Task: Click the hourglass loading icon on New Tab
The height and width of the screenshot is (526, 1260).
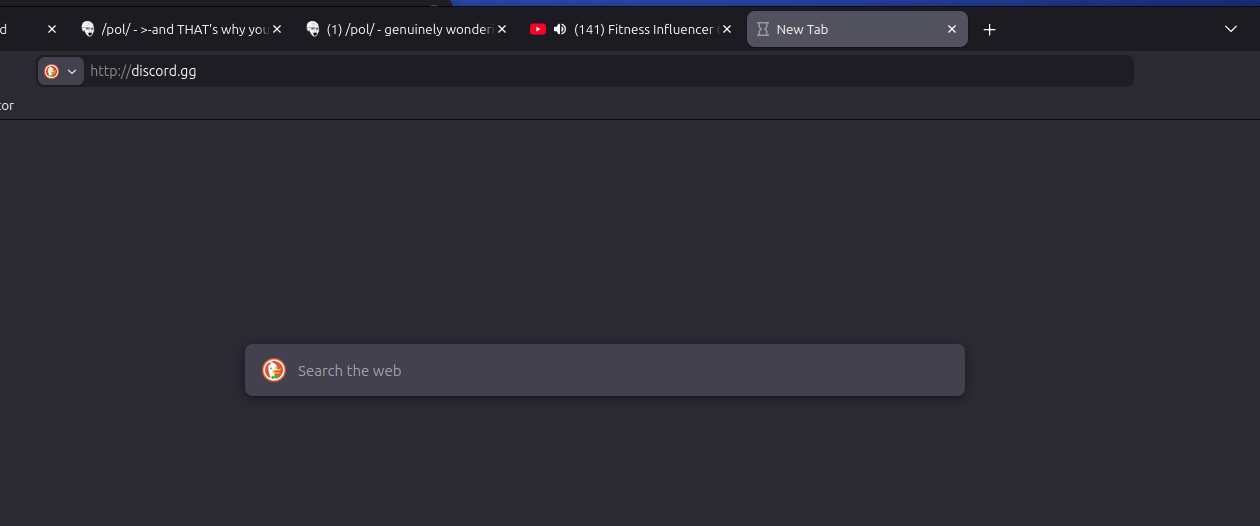Action: (x=762, y=29)
